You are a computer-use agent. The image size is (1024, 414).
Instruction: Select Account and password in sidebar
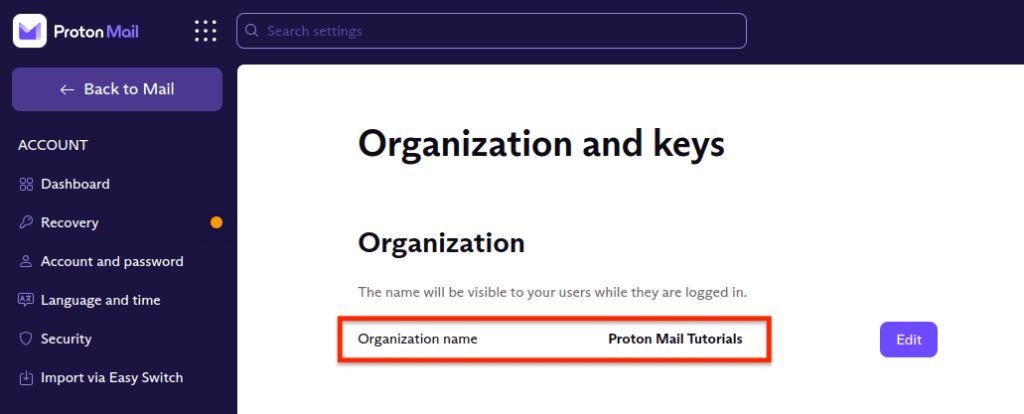(112, 262)
